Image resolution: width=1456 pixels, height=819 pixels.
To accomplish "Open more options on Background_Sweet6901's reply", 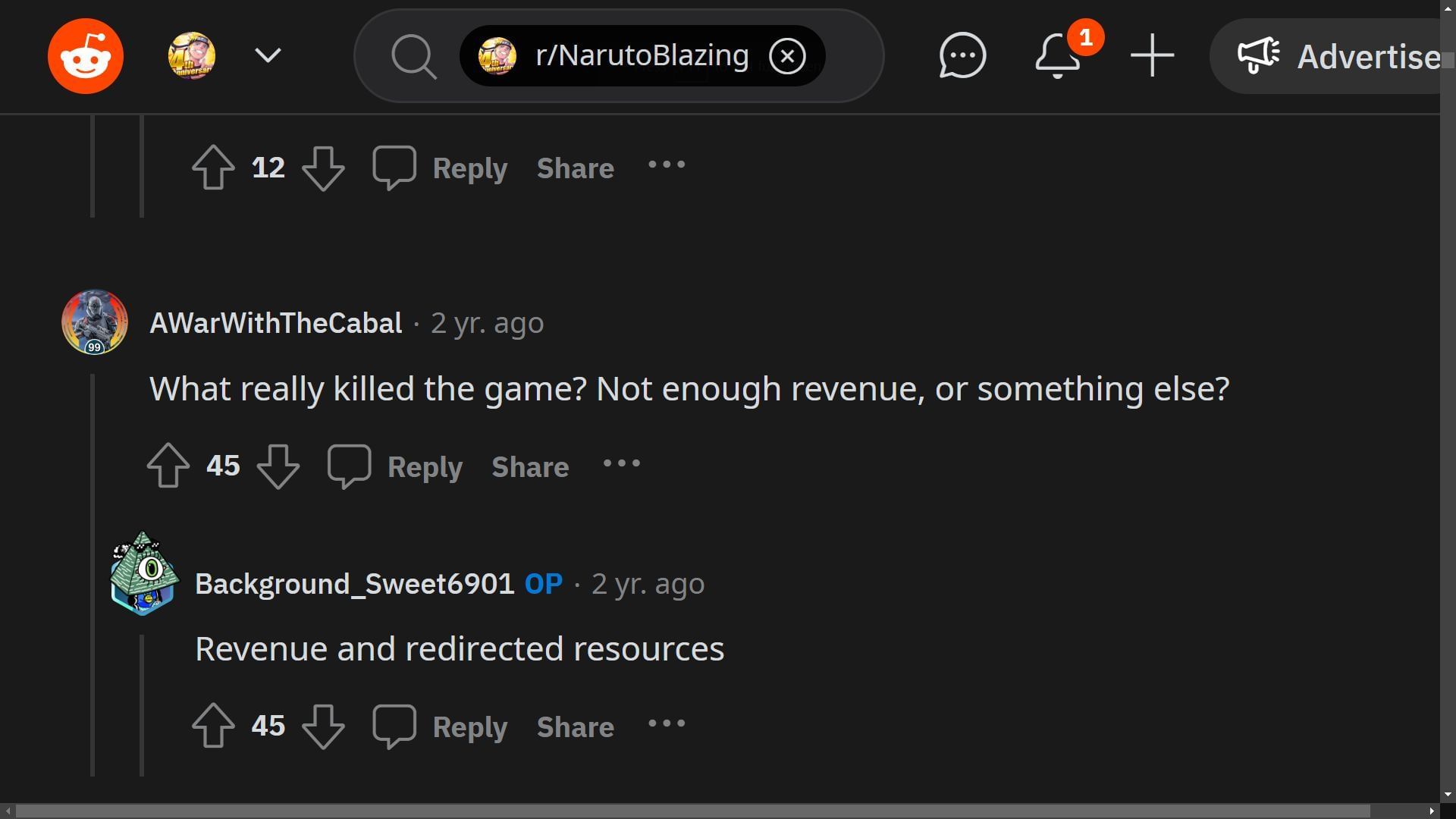I will coord(667,724).
